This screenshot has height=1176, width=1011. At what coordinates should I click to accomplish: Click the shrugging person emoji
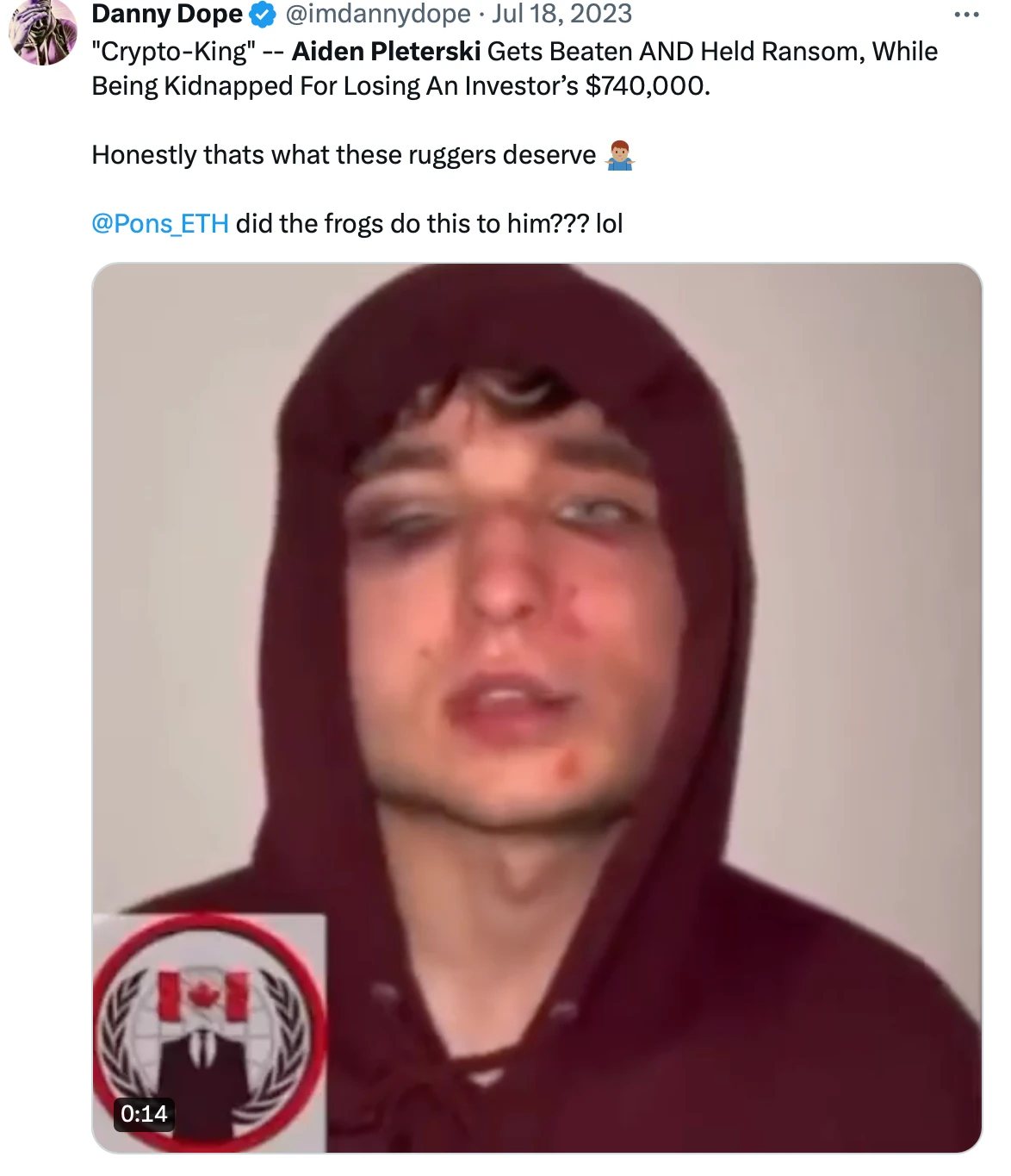click(620, 156)
